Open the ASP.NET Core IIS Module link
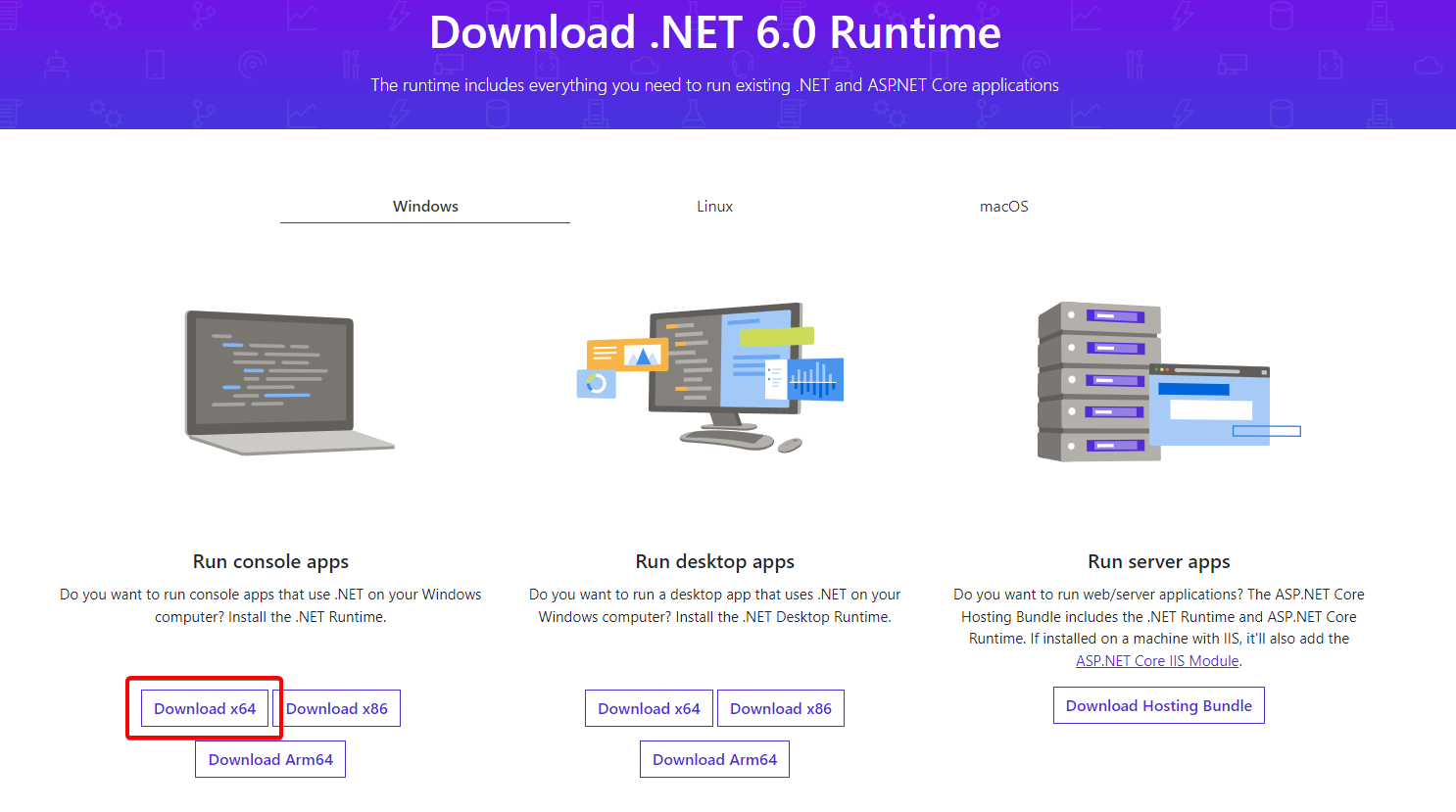This screenshot has height=812, width=1456. tap(1156, 660)
